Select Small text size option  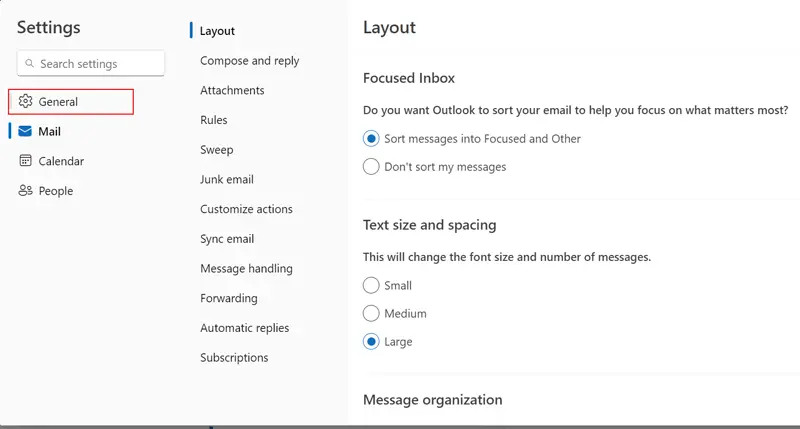click(371, 285)
